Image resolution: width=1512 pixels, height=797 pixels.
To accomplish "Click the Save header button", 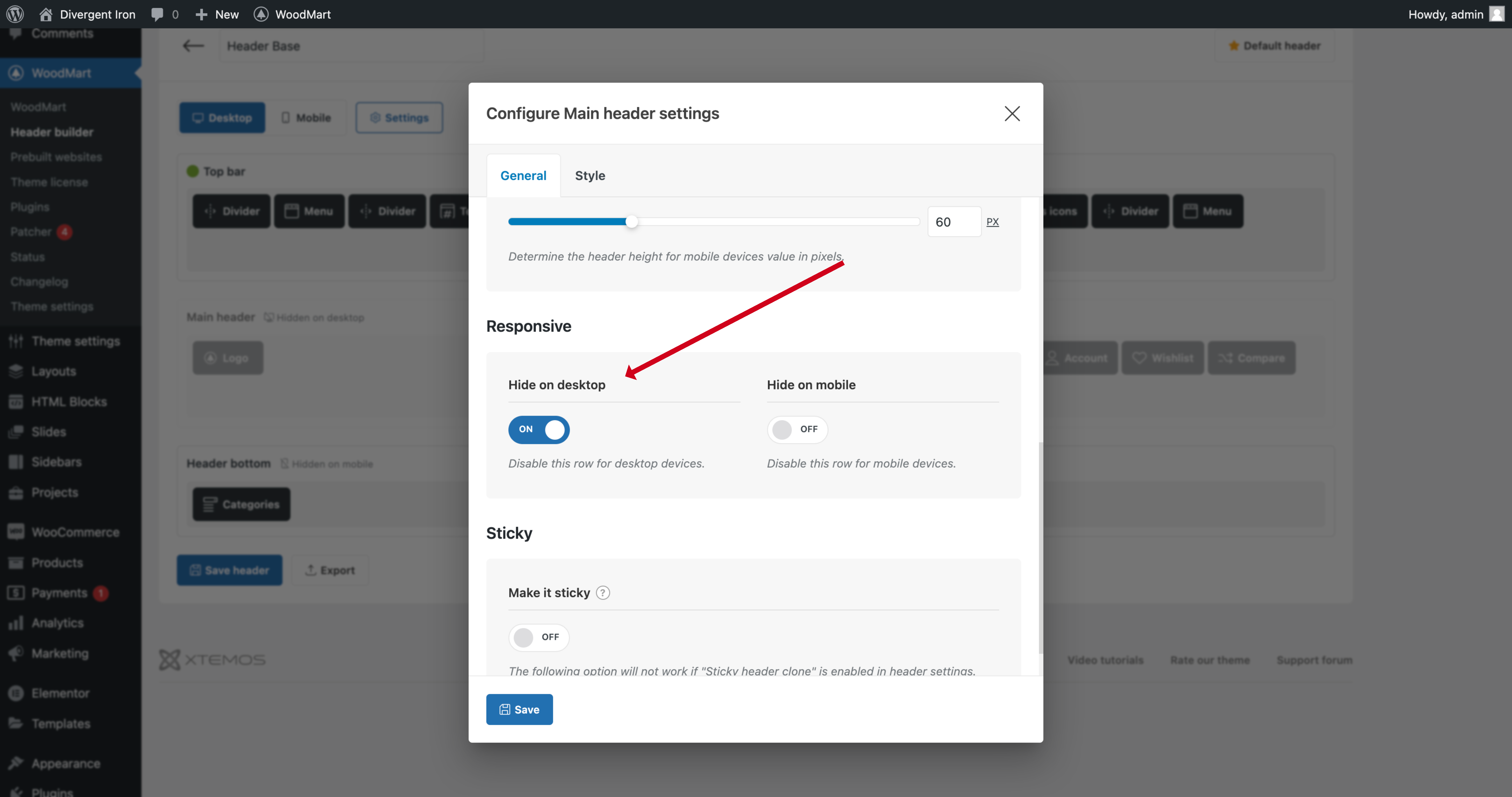I will (x=229, y=570).
